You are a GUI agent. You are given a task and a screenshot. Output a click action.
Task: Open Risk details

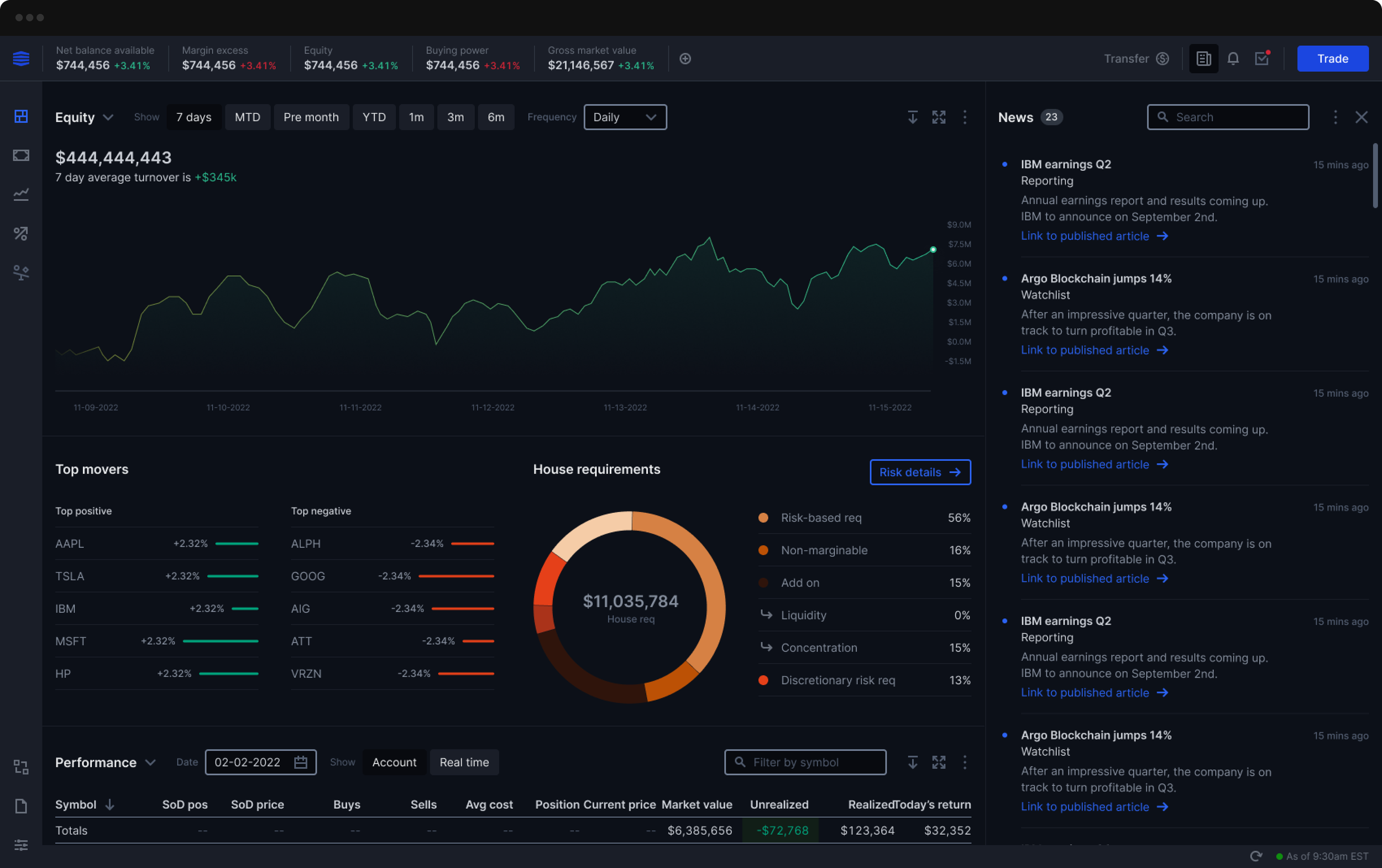[x=920, y=472]
